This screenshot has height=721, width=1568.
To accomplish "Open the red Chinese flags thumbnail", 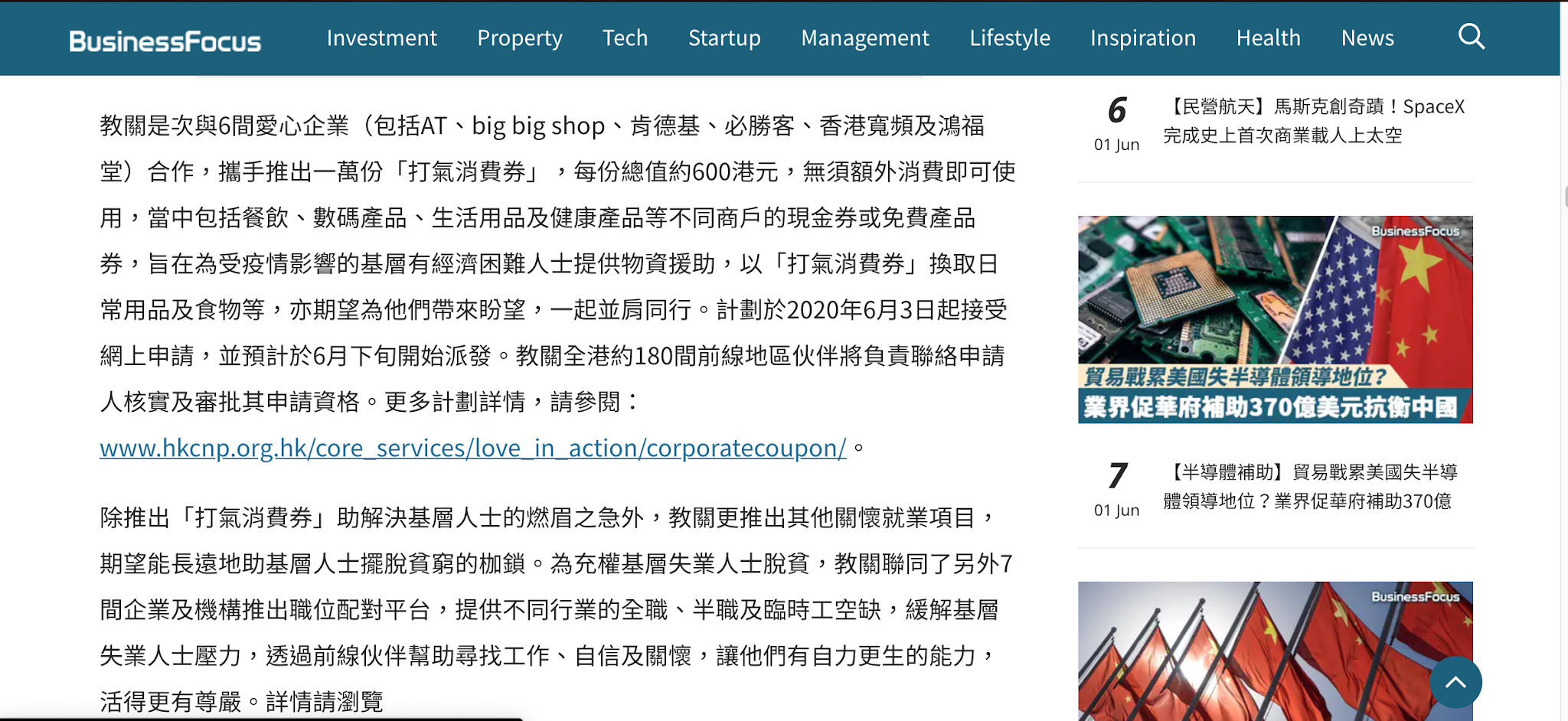I will coord(1276,651).
